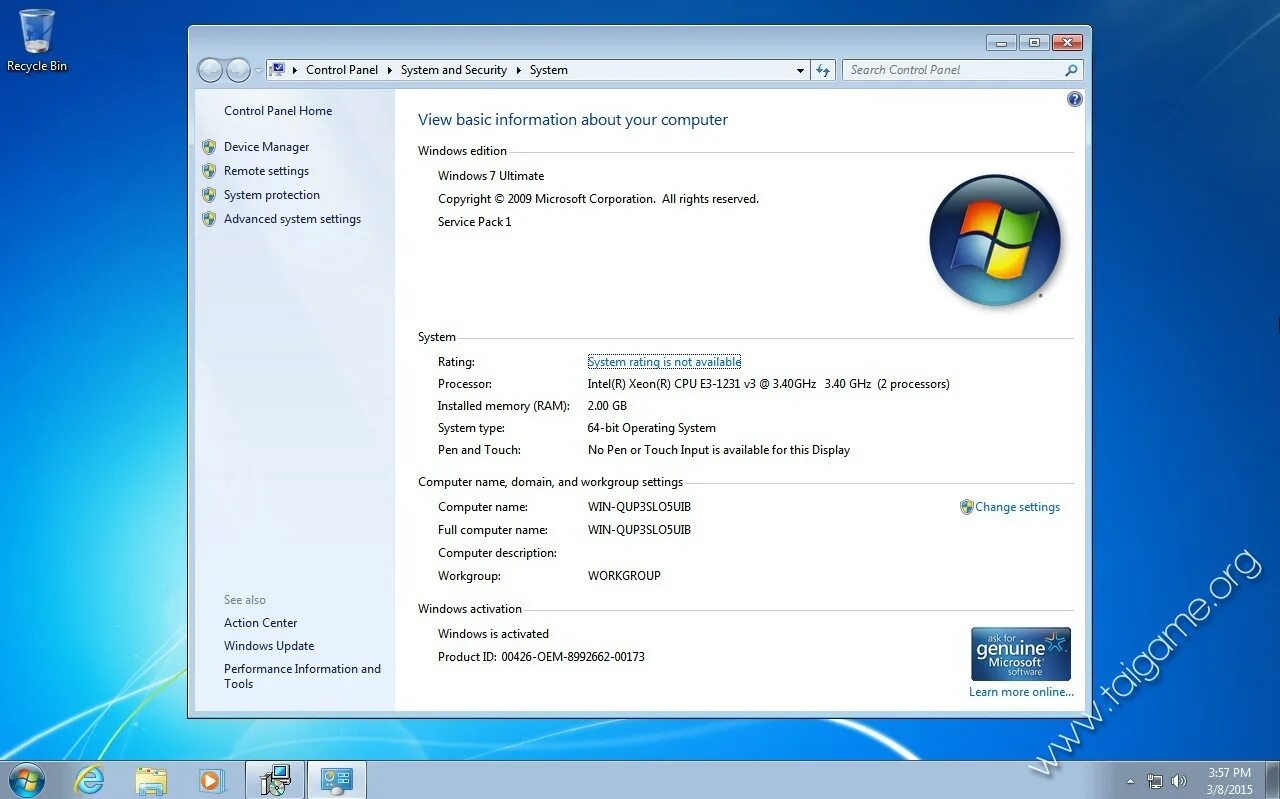Open the address bar history dropdown

[800, 70]
